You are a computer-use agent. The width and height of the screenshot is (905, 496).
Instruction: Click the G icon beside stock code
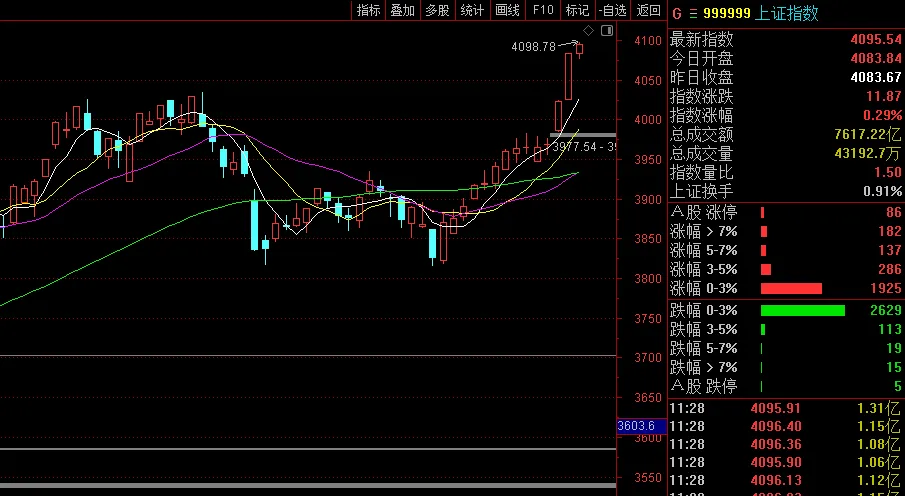pyautogui.click(x=676, y=13)
